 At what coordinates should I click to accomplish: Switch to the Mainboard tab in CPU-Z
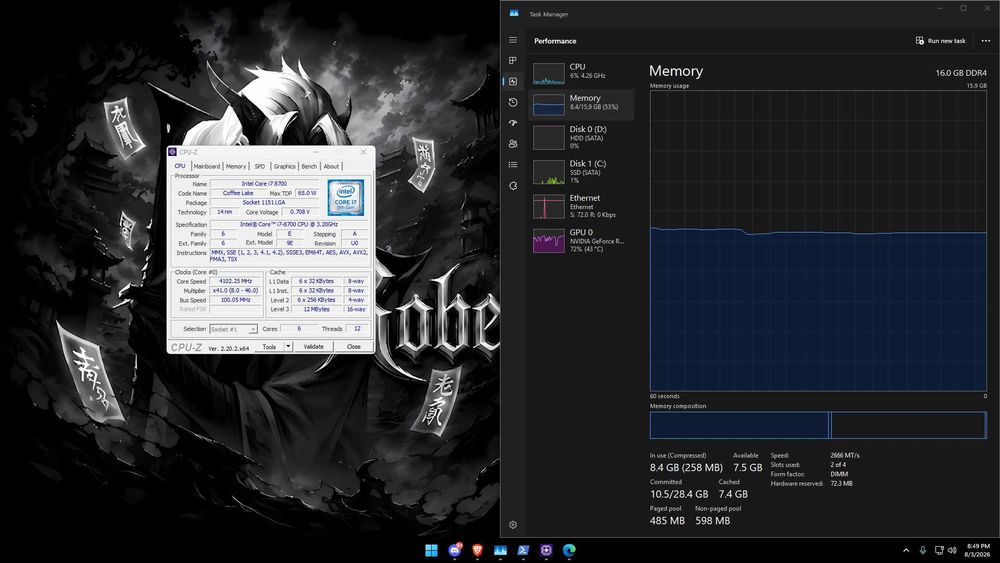207,166
